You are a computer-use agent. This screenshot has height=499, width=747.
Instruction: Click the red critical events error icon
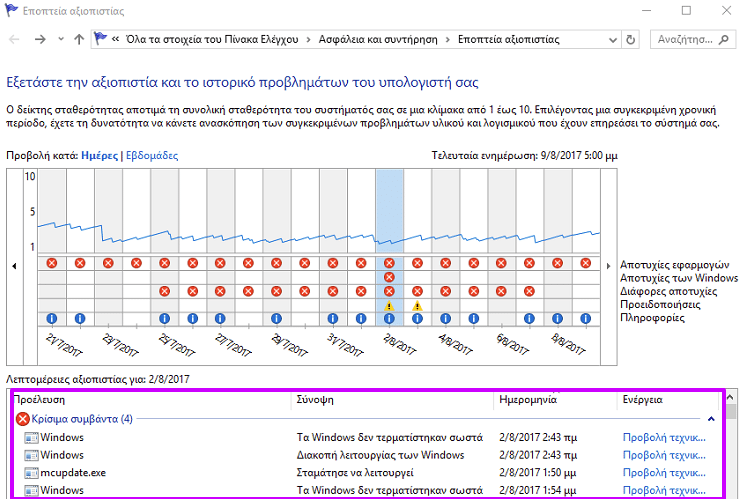point(22,419)
